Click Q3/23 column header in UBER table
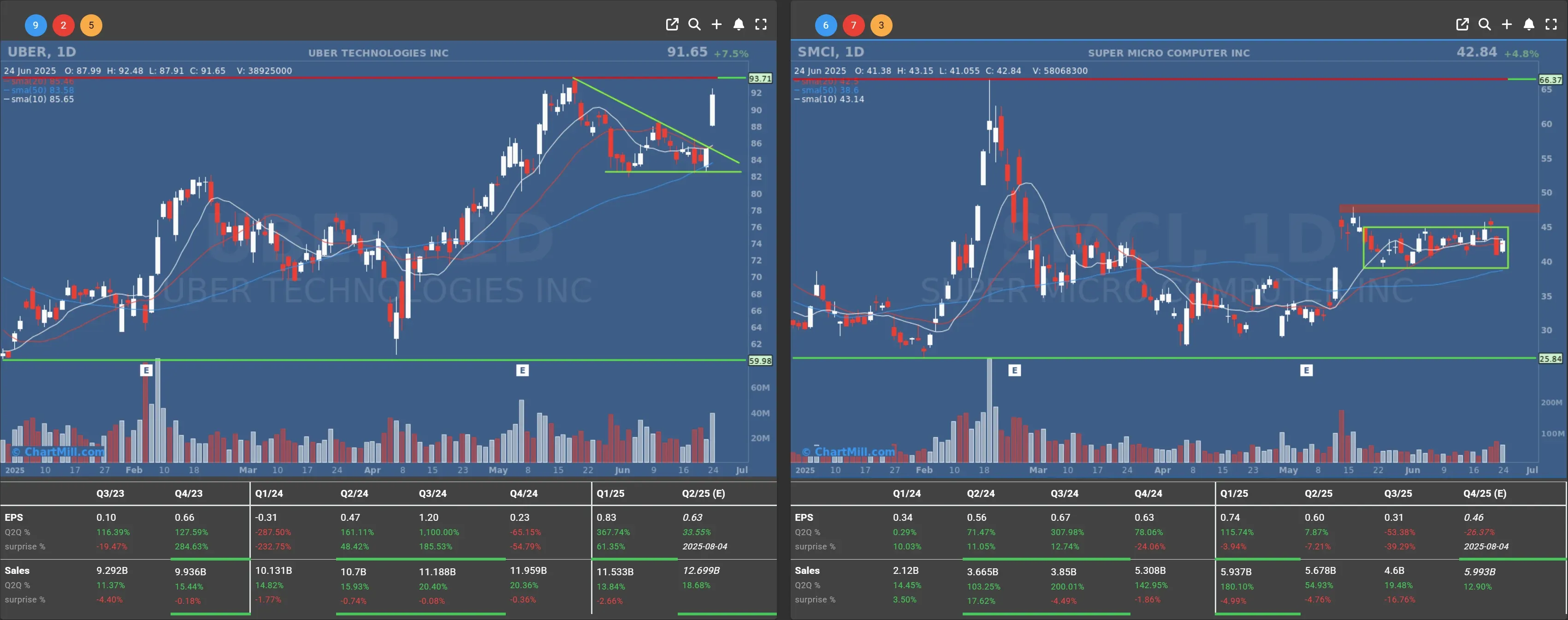1568x620 pixels. pyautogui.click(x=110, y=493)
